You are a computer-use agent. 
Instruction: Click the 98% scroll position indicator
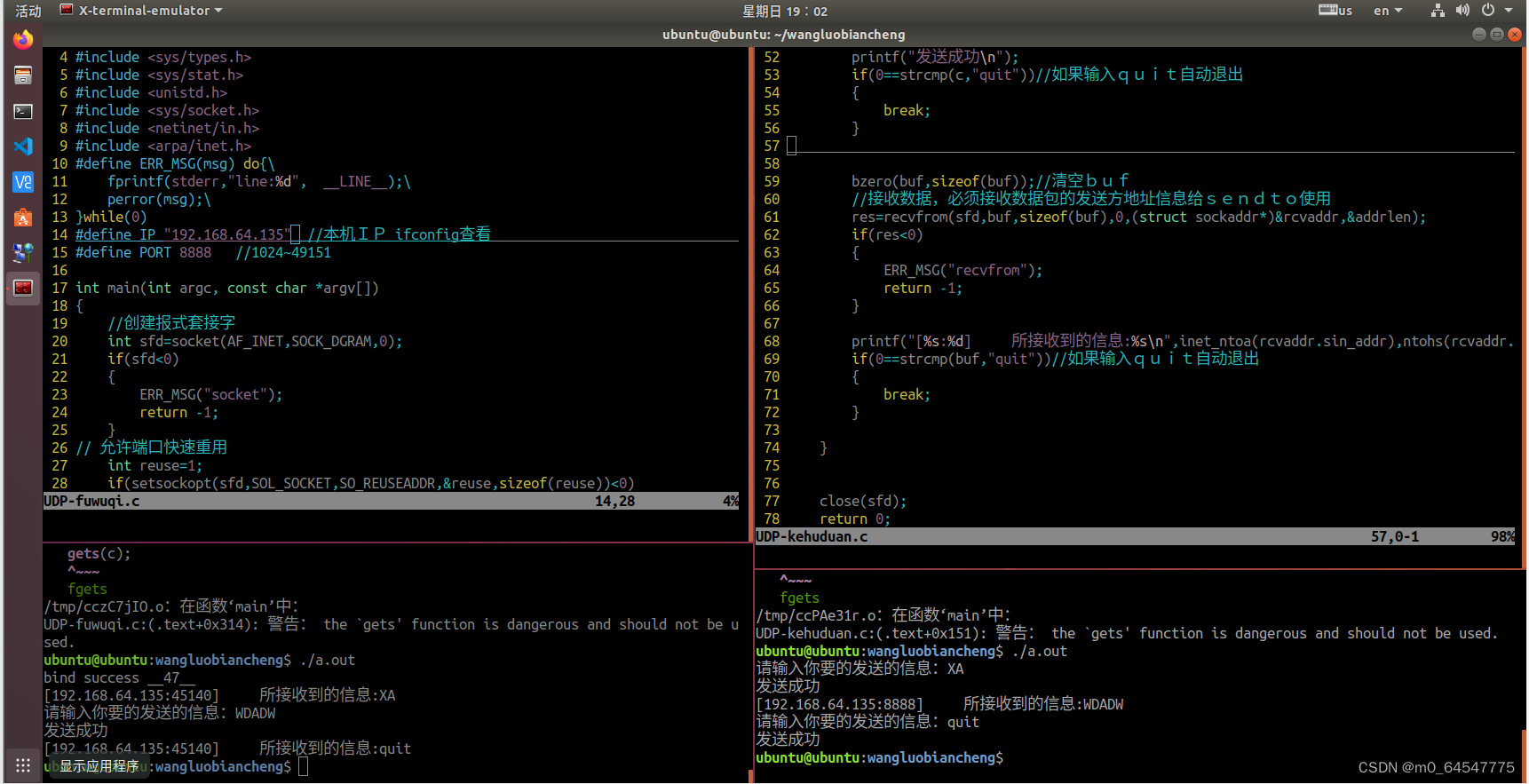1502,536
